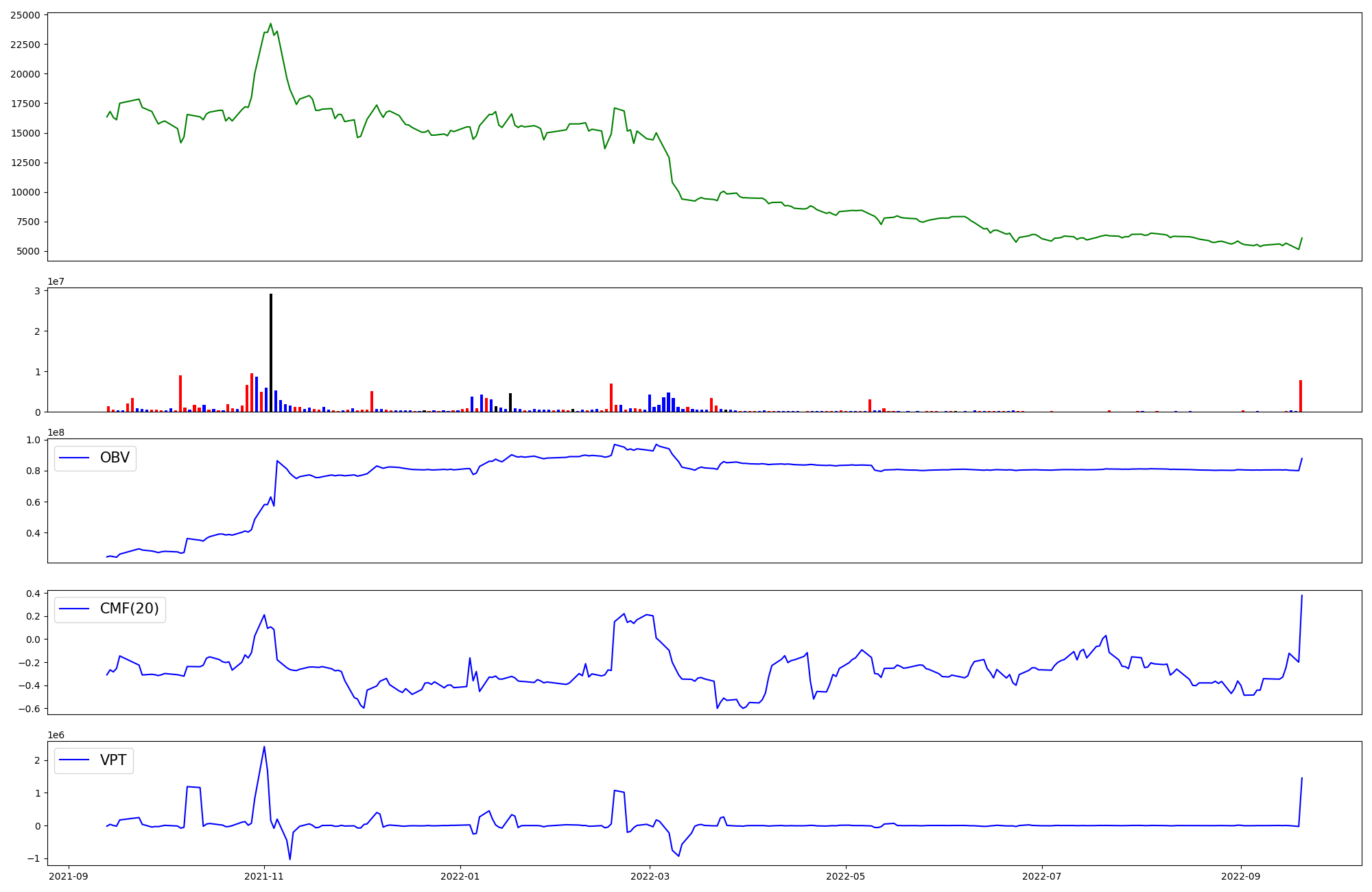Click the 2022-09 x-axis date label
The width and height of the screenshot is (1372, 892).
(1242, 876)
